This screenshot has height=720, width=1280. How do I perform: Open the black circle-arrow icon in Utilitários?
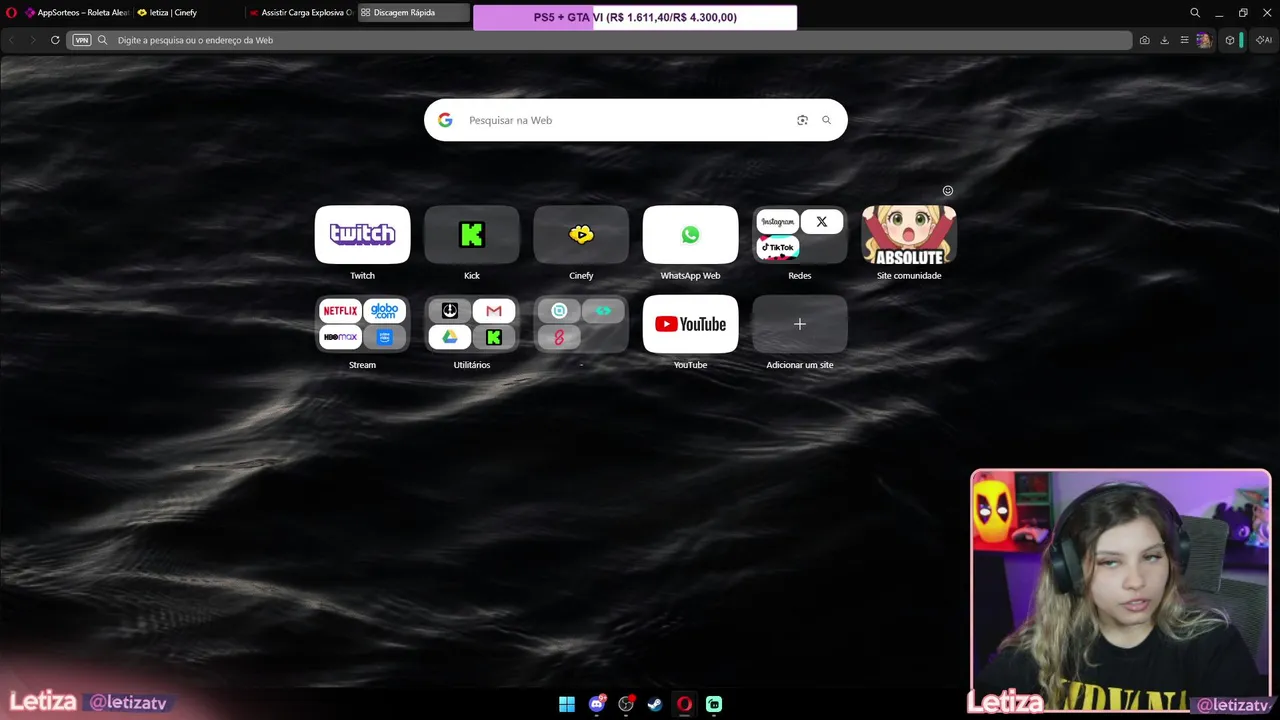[450, 311]
